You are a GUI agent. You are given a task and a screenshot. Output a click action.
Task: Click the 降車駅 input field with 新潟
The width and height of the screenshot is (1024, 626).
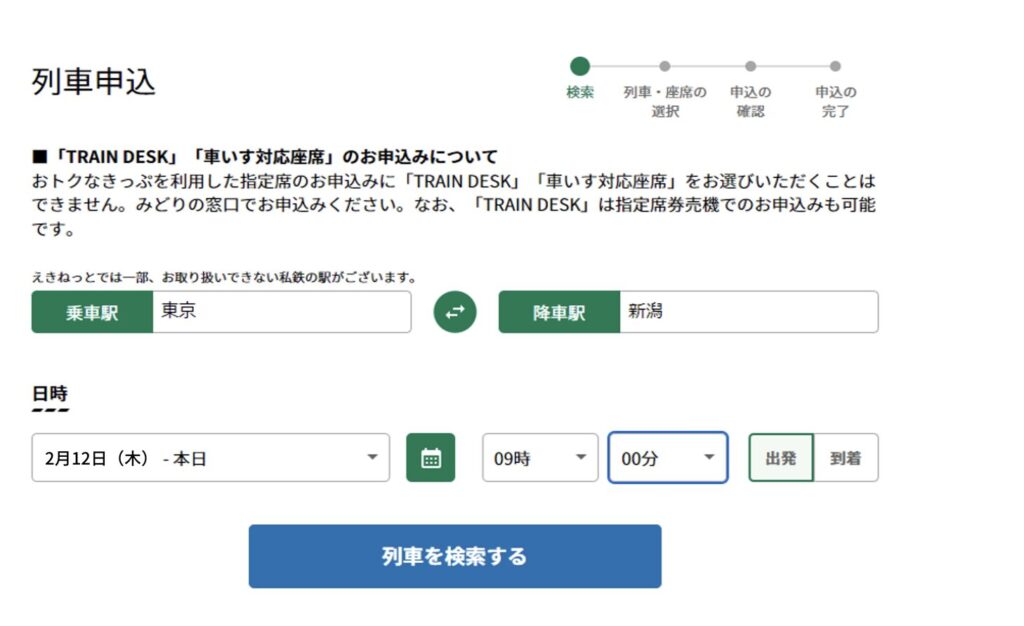[748, 312]
